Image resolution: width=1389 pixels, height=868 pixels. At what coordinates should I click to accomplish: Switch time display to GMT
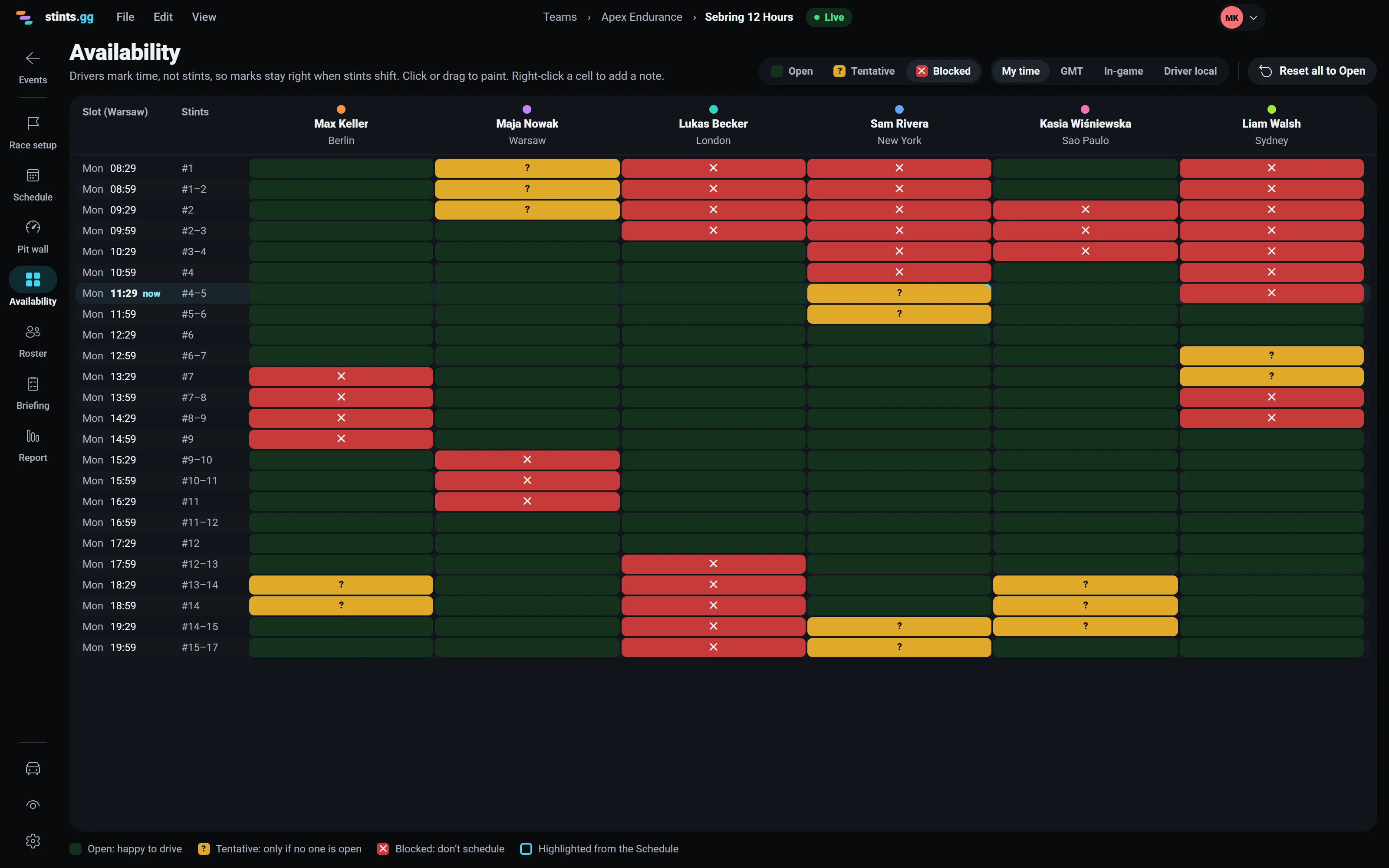click(x=1071, y=71)
